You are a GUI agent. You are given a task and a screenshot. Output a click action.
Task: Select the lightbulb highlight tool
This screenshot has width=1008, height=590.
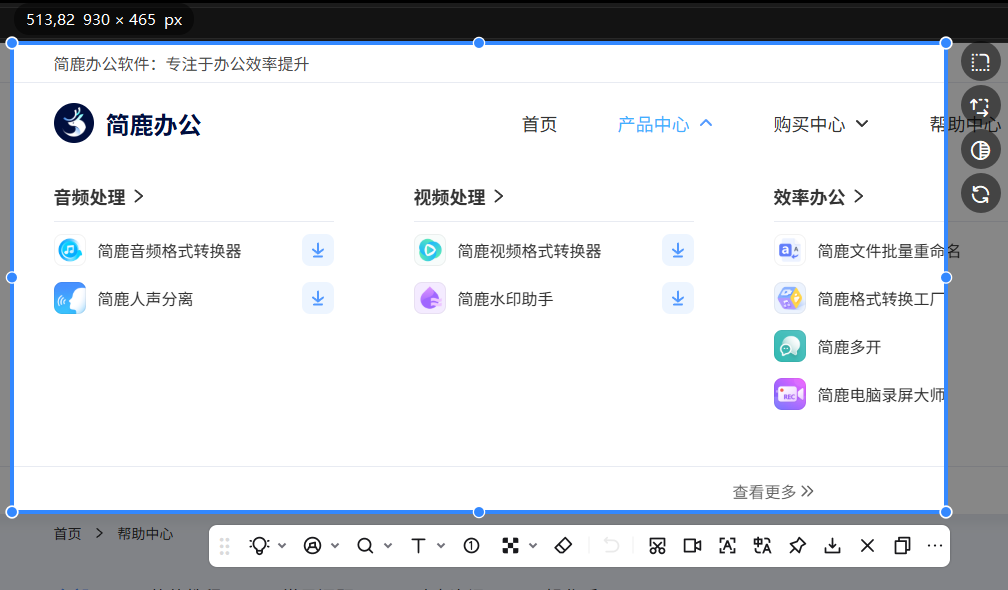coord(259,546)
